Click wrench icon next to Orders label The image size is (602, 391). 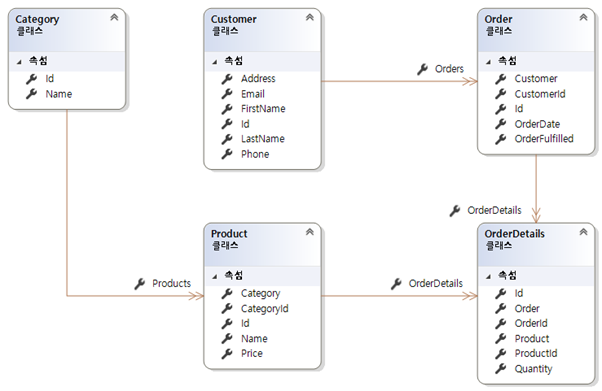(x=422, y=69)
